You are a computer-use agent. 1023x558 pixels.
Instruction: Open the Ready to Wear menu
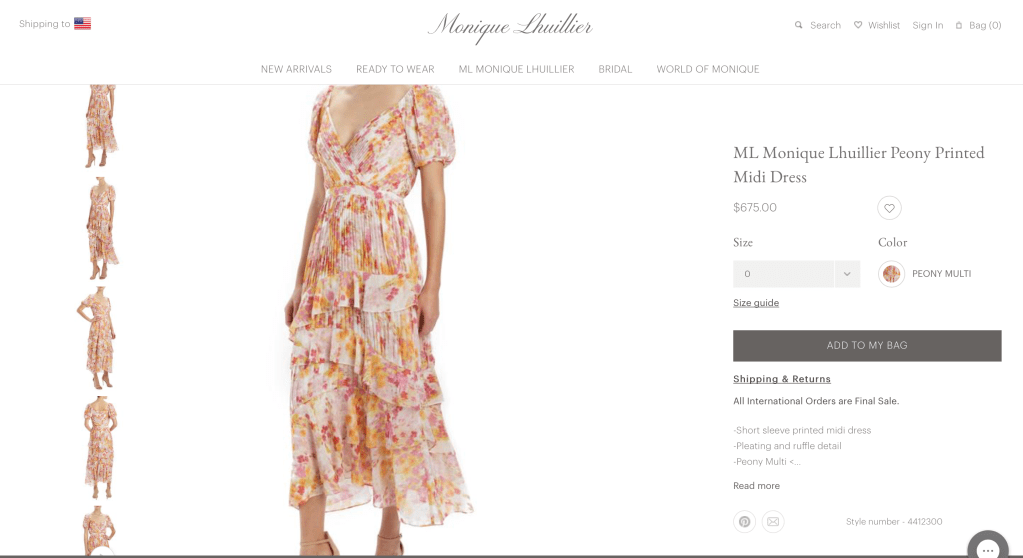[395, 69]
